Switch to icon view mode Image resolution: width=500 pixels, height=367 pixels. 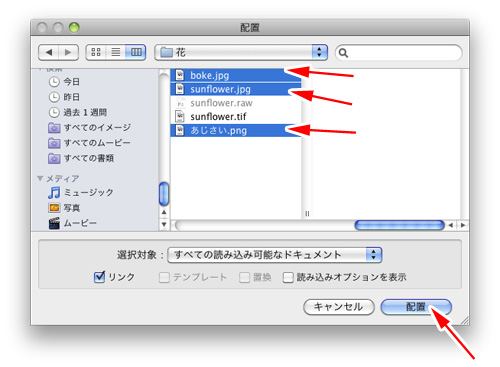[96, 52]
